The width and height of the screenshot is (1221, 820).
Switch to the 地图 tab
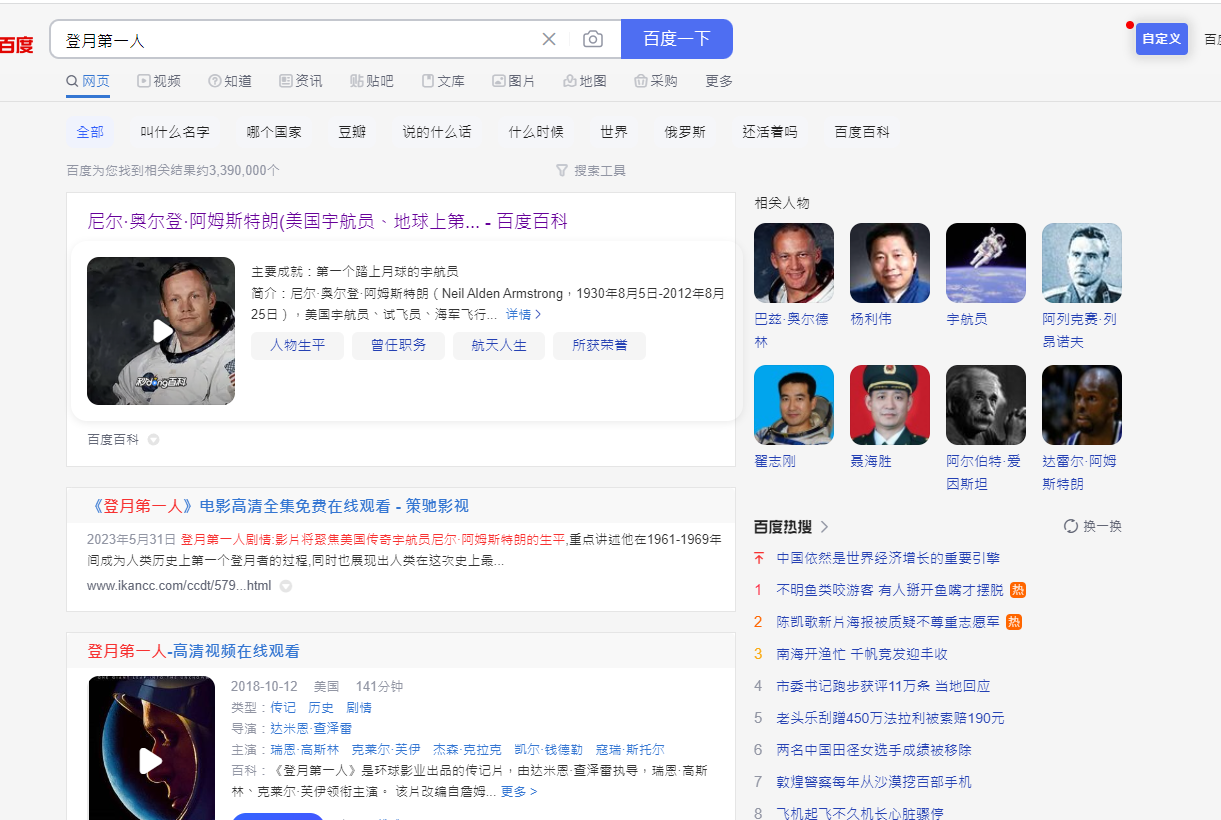[x=585, y=81]
